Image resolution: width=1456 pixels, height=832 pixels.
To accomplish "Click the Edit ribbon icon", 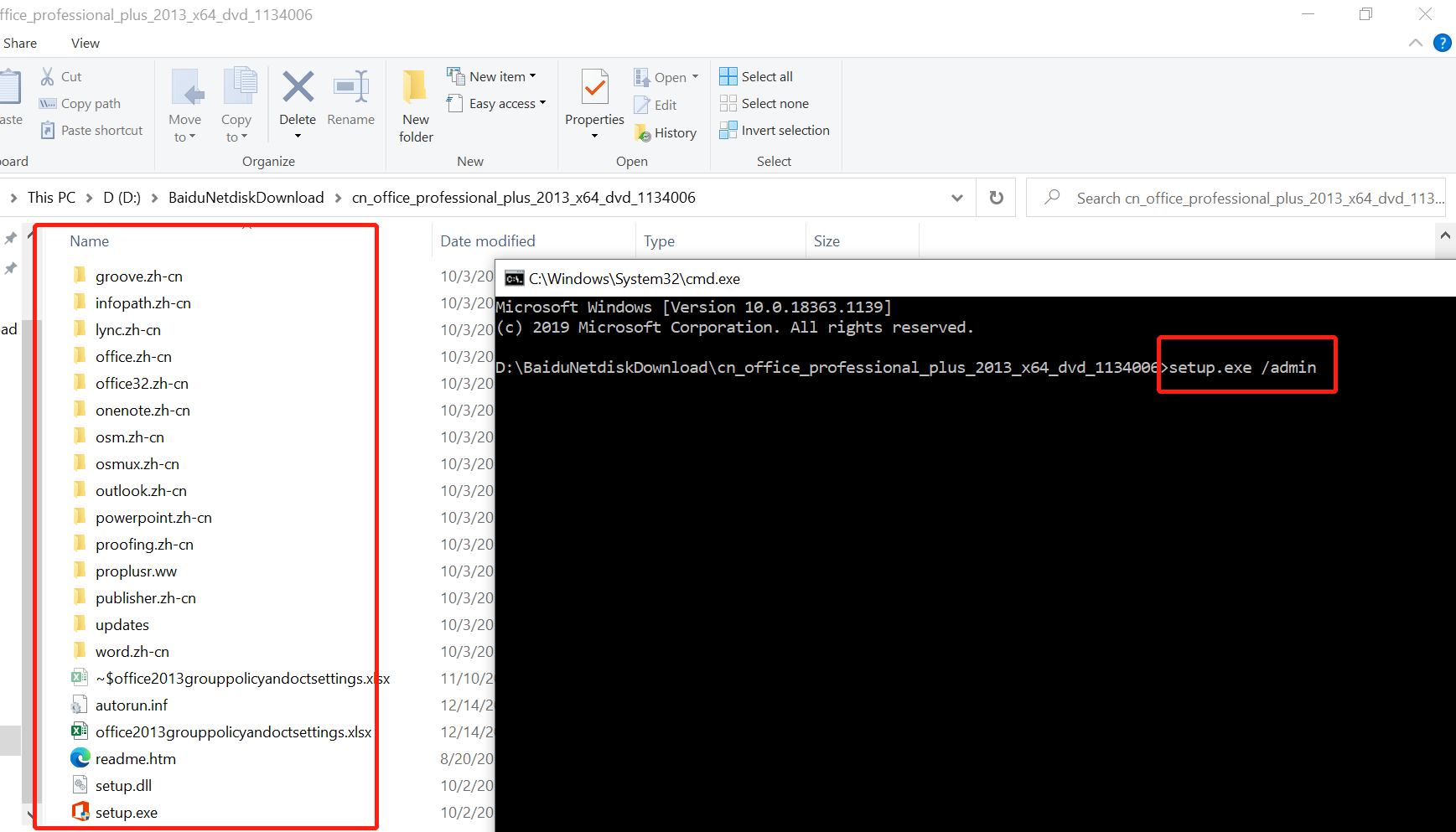I will pyautogui.click(x=642, y=105).
